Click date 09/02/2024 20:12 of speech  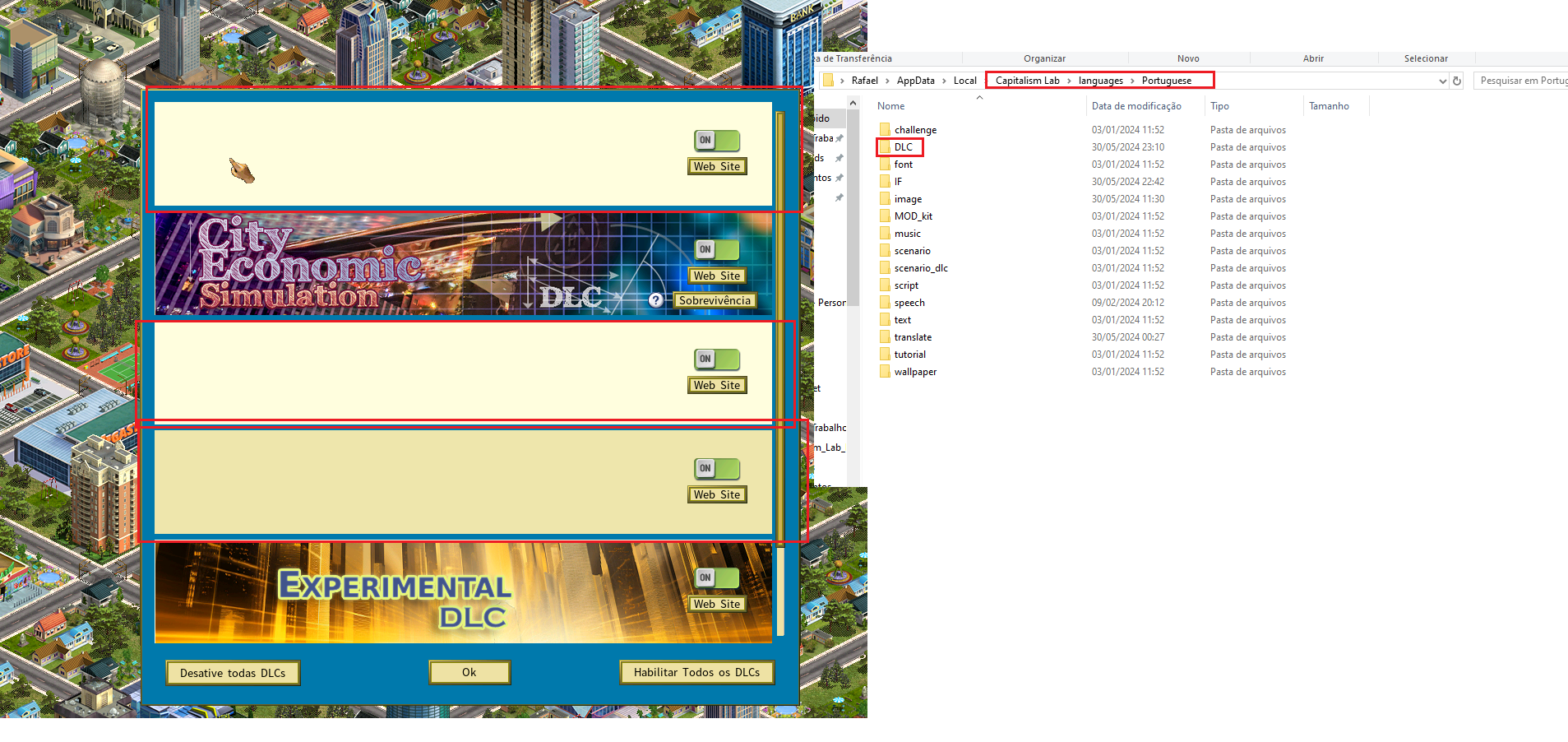pos(1127,303)
